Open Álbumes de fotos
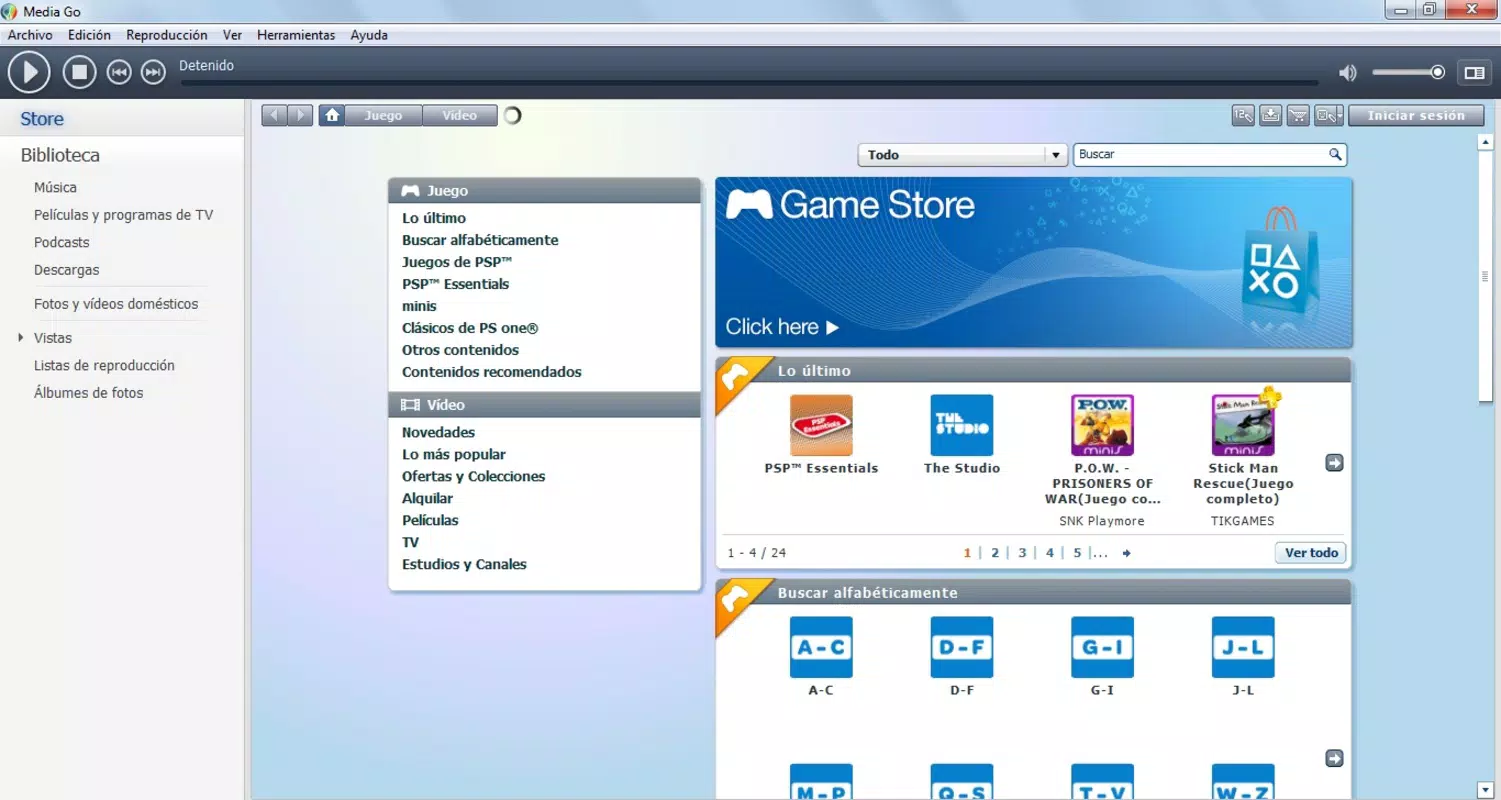This screenshot has height=800, width=1501. click(x=88, y=393)
